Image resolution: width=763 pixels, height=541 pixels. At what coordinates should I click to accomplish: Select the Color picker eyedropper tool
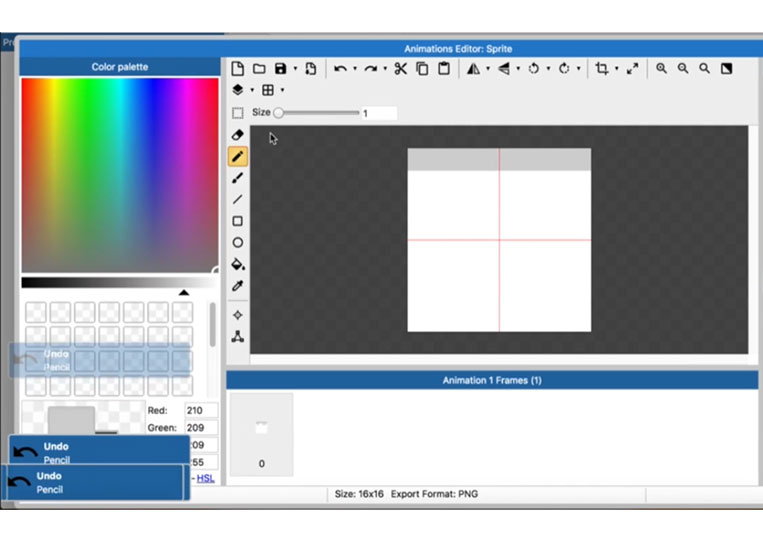[x=237, y=286]
